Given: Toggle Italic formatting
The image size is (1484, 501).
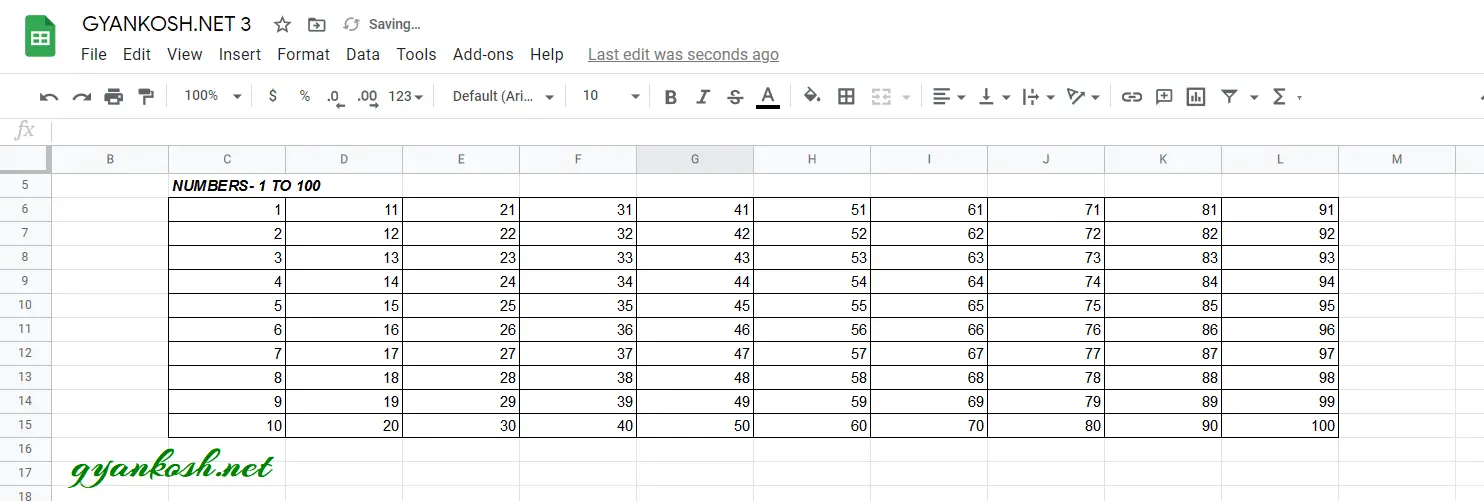Looking at the screenshot, I should pyautogui.click(x=703, y=97).
